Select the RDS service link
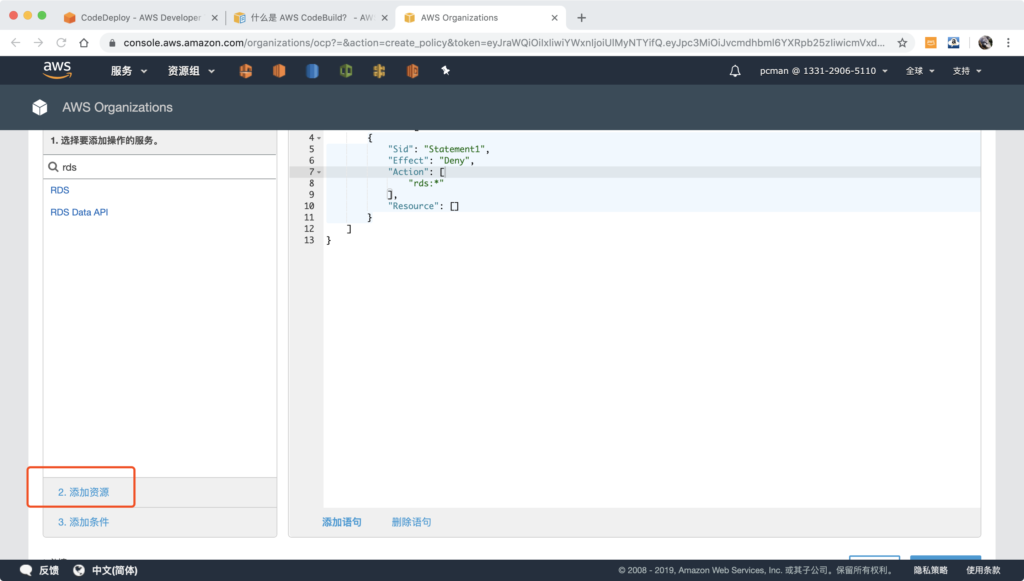Viewport: 1024px width, 581px height. tap(59, 190)
